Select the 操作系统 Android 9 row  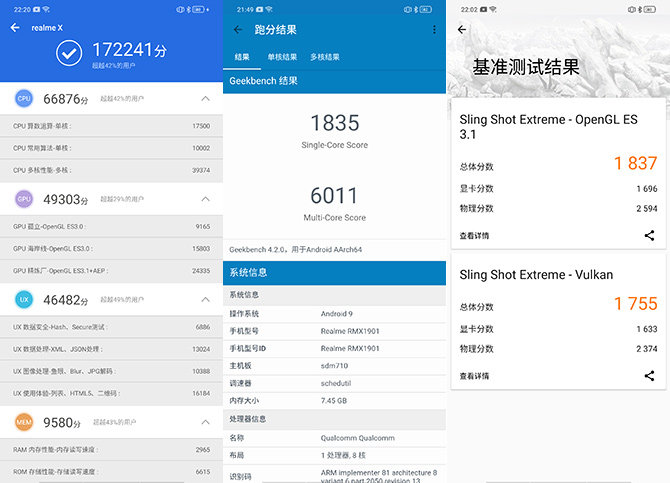[x=334, y=314]
